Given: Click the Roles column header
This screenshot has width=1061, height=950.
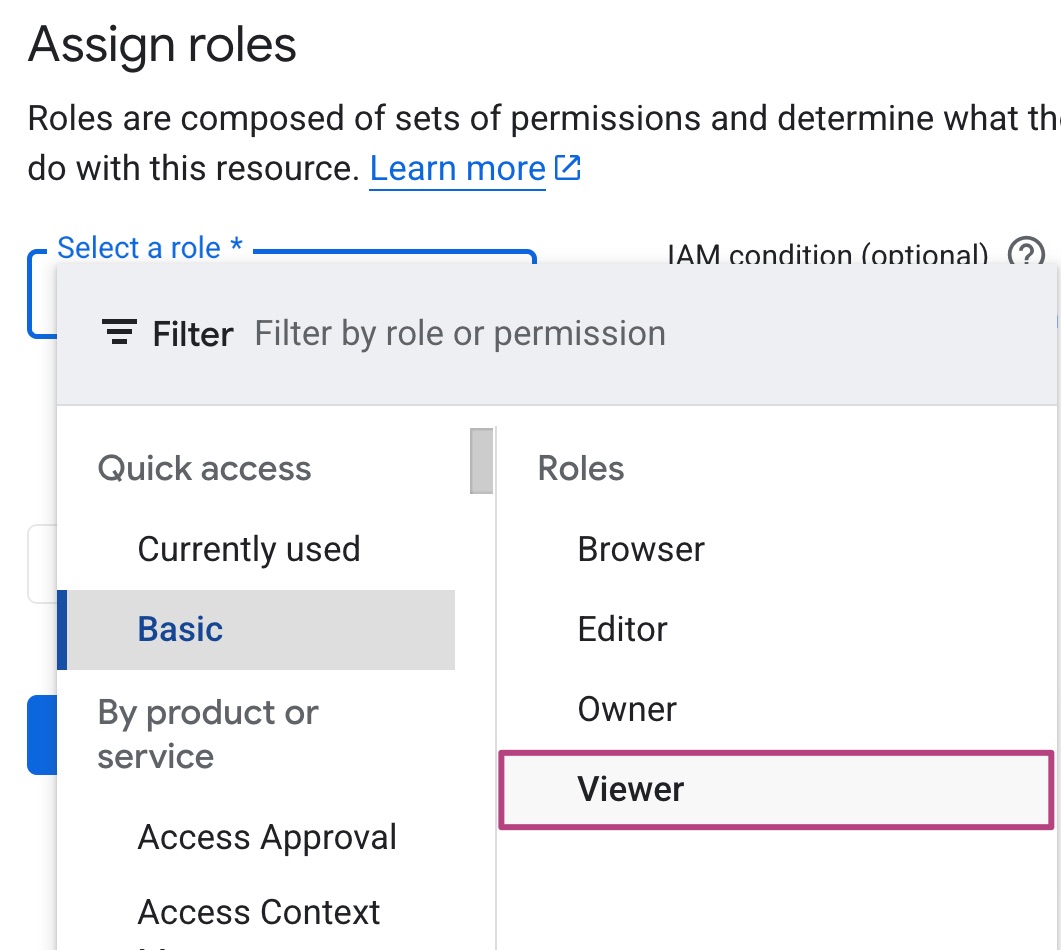Looking at the screenshot, I should coord(580,469).
